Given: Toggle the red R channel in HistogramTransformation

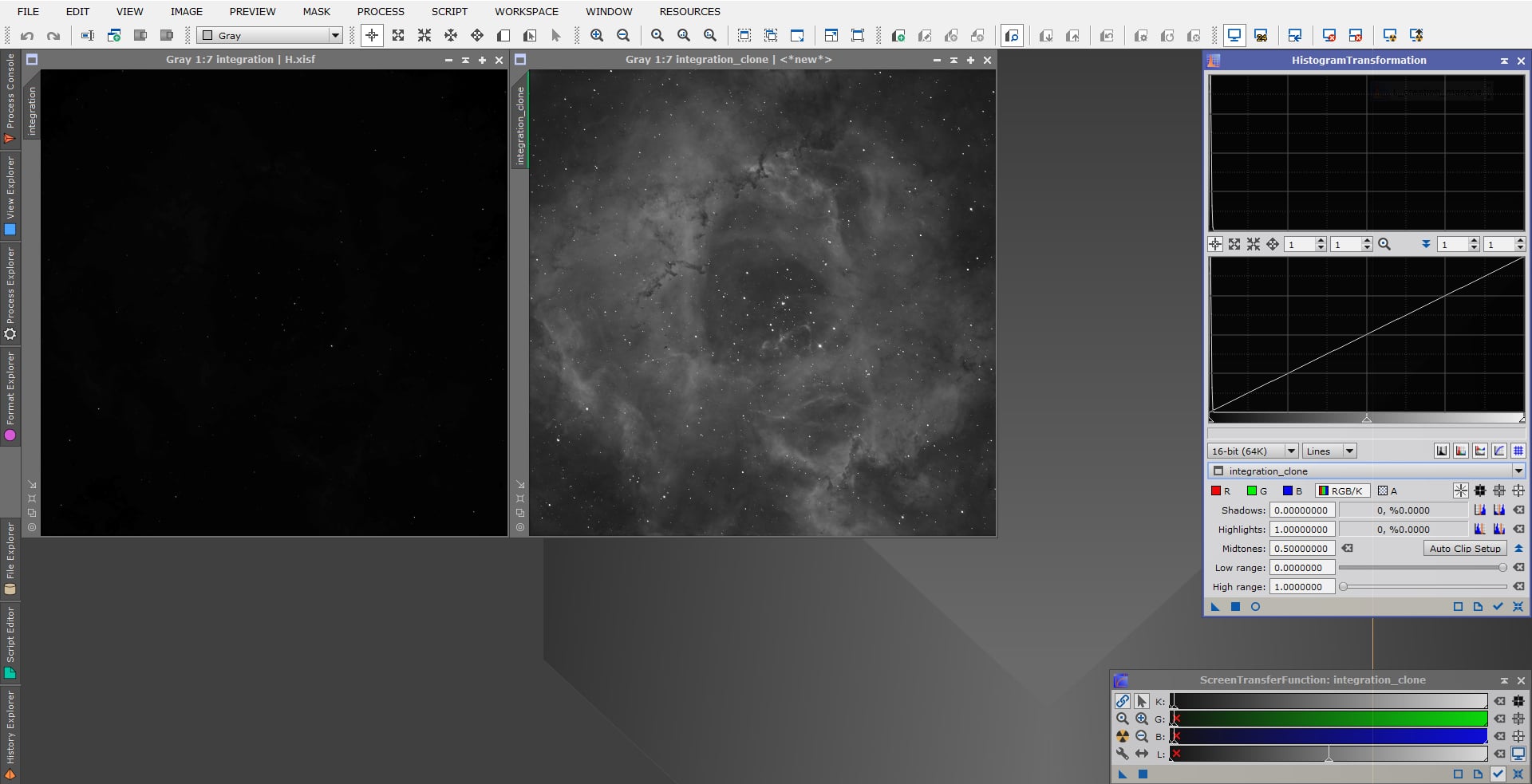Looking at the screenshot, I should pos(1220,490).
